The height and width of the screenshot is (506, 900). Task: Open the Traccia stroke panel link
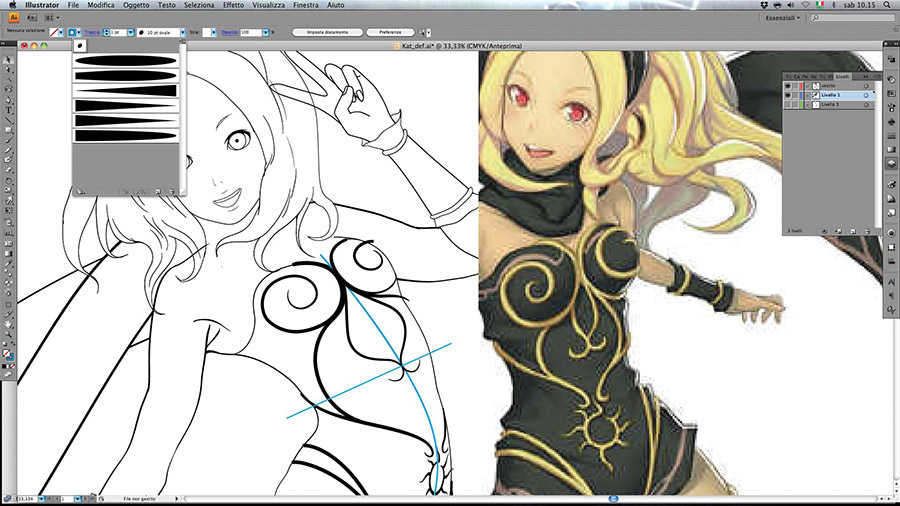tap(92, 32)
